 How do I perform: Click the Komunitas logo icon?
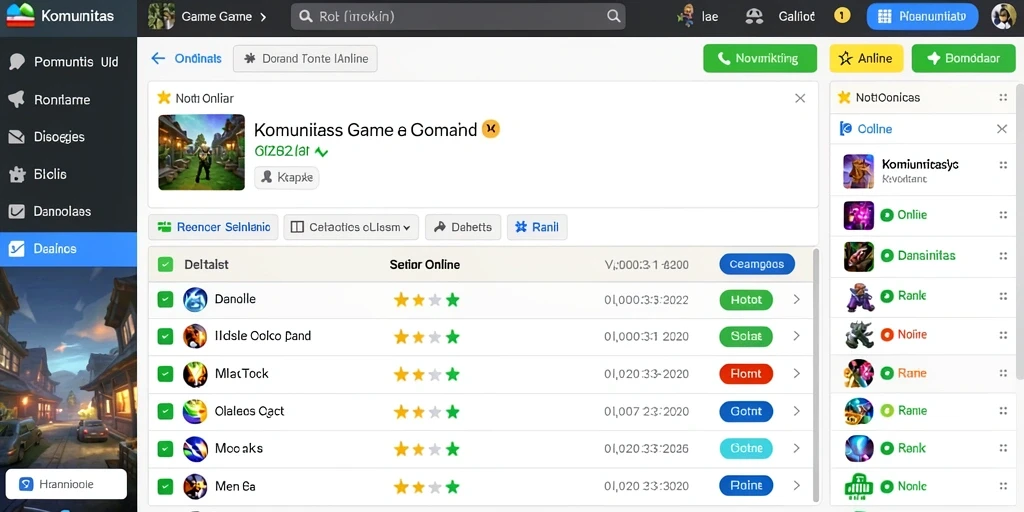coord(20,16)
